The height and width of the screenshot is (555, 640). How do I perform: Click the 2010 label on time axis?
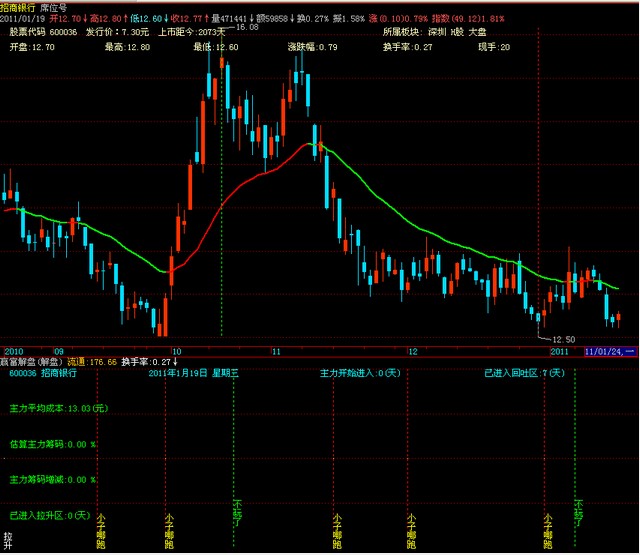(x=13, y=352)
